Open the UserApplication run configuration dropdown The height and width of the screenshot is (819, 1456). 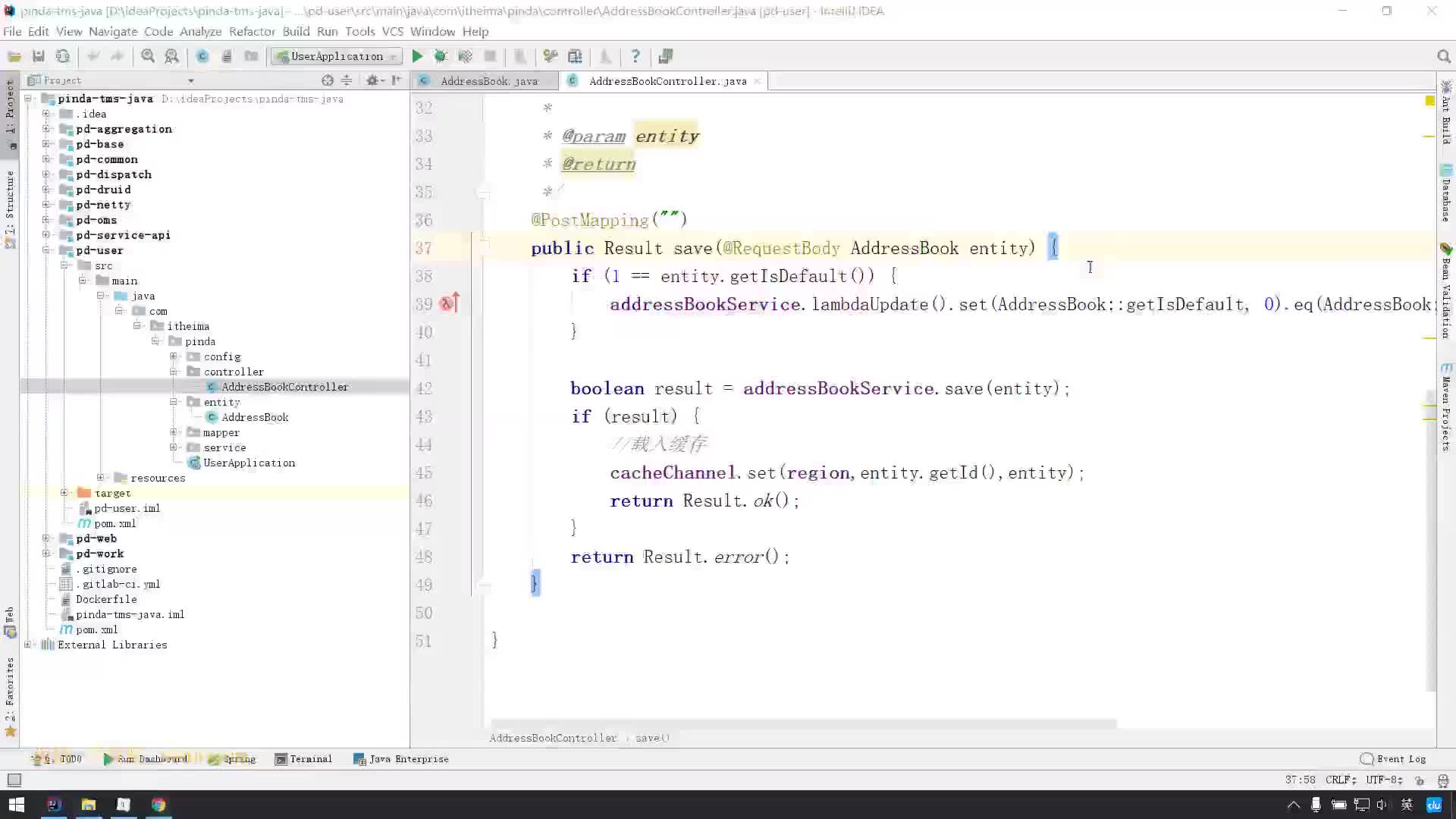tap(337, 56)
